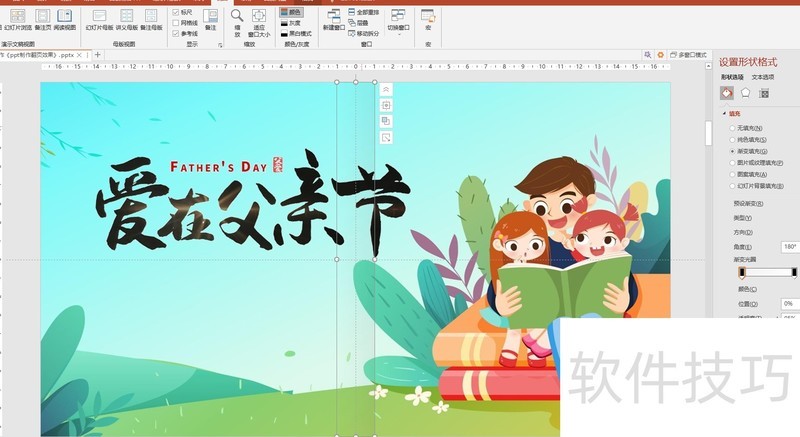
Task: Click the top-middle handle of the selected shape
Action: pyautogui.click(x=356, y=82)
